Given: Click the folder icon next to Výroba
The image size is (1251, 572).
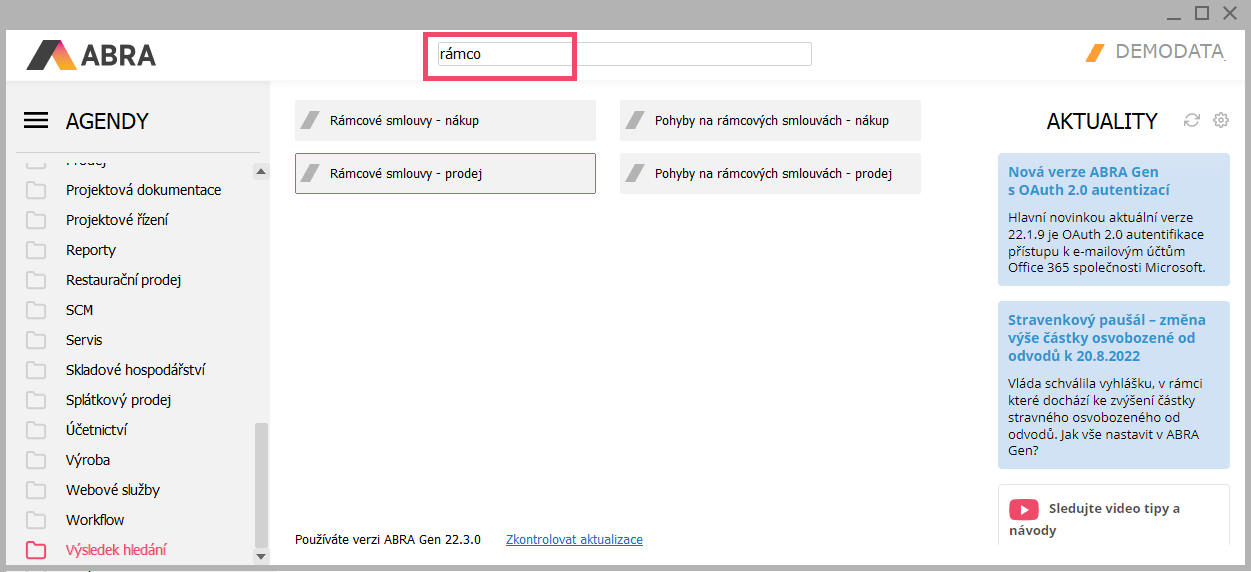Looking at the screenshot, I should [x=36, y=460].
